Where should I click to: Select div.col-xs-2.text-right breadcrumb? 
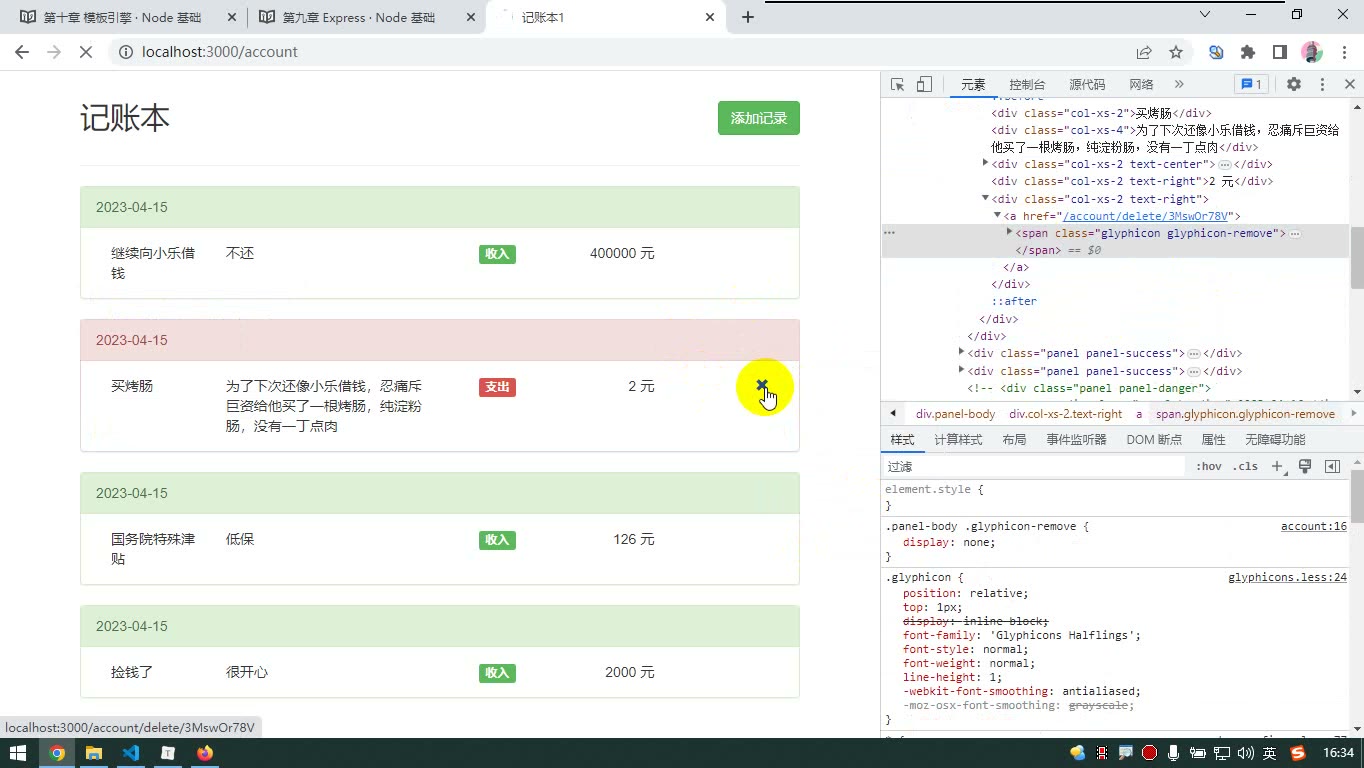[1066, 414]
